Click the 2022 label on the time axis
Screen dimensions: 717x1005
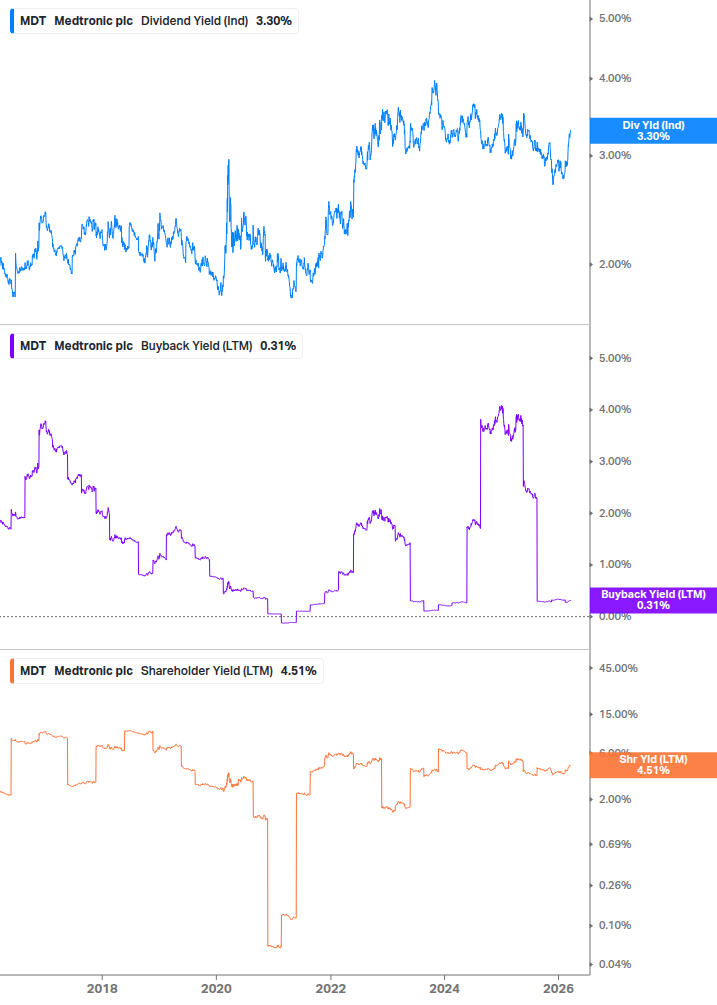[331, 988]
